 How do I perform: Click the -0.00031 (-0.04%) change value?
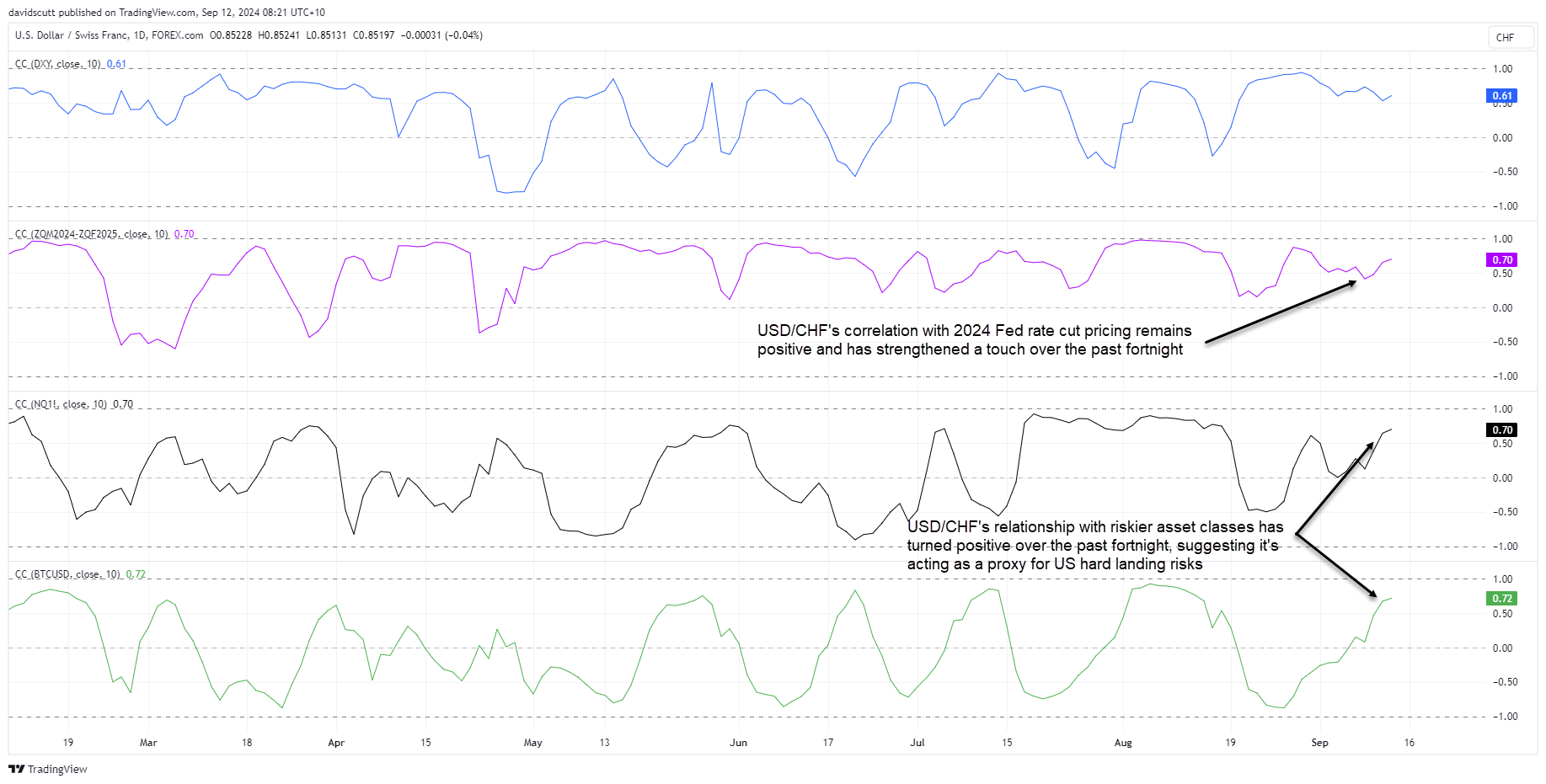click(x=441, y=35)
